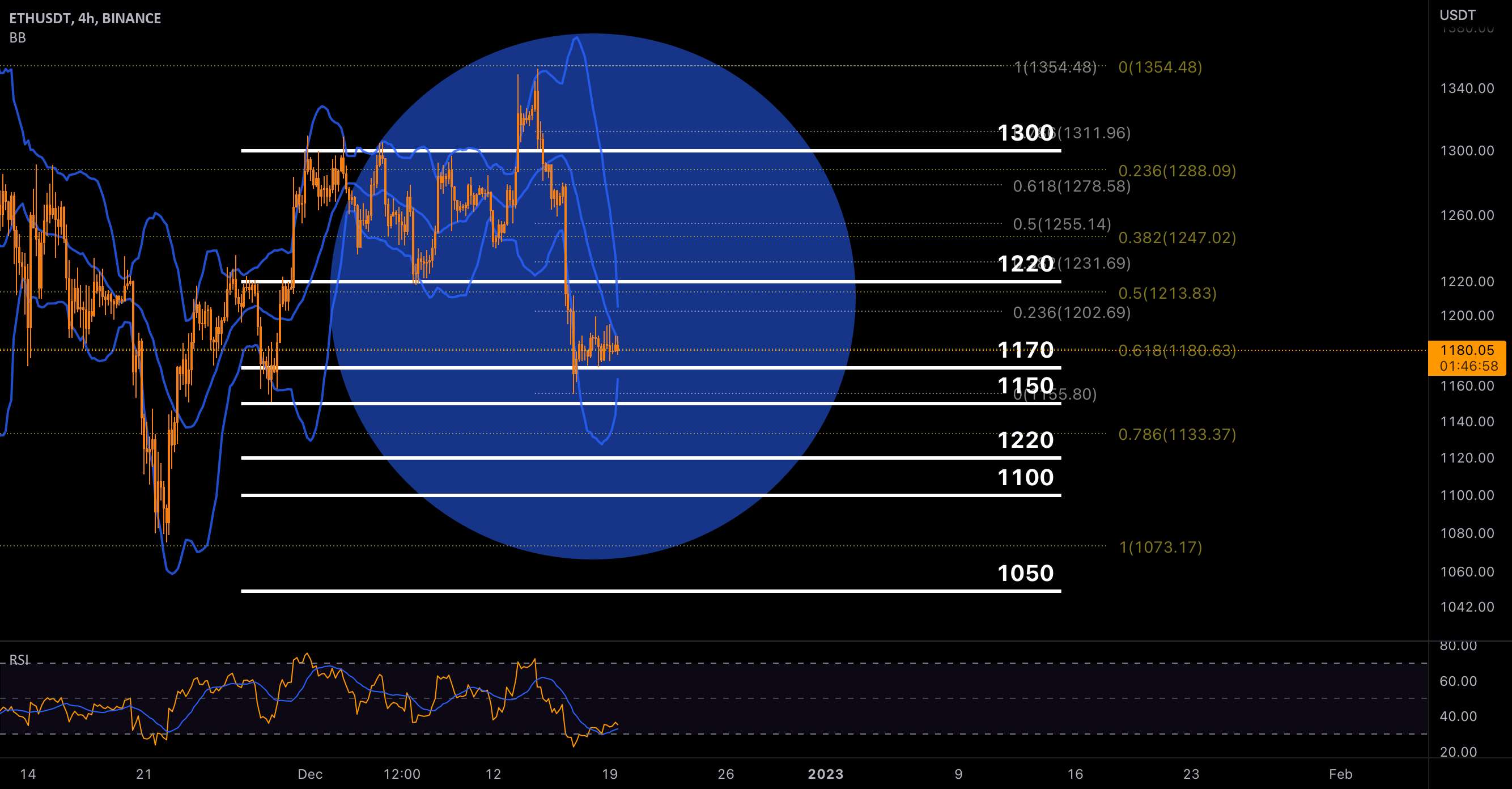
Task: Click the 01:46:58 candle countdown timer
Action: coord(1468,366)
